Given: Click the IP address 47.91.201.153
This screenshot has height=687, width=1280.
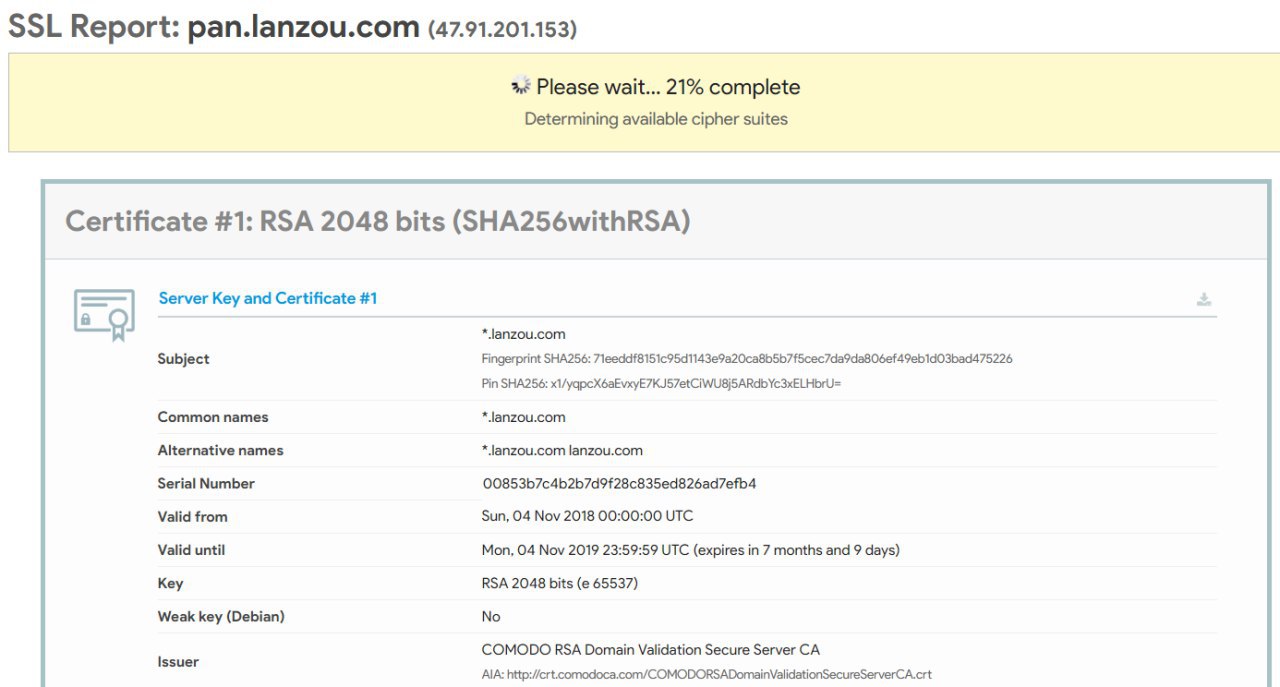Looking at the screenshot, I should click(x=502, y=30).
